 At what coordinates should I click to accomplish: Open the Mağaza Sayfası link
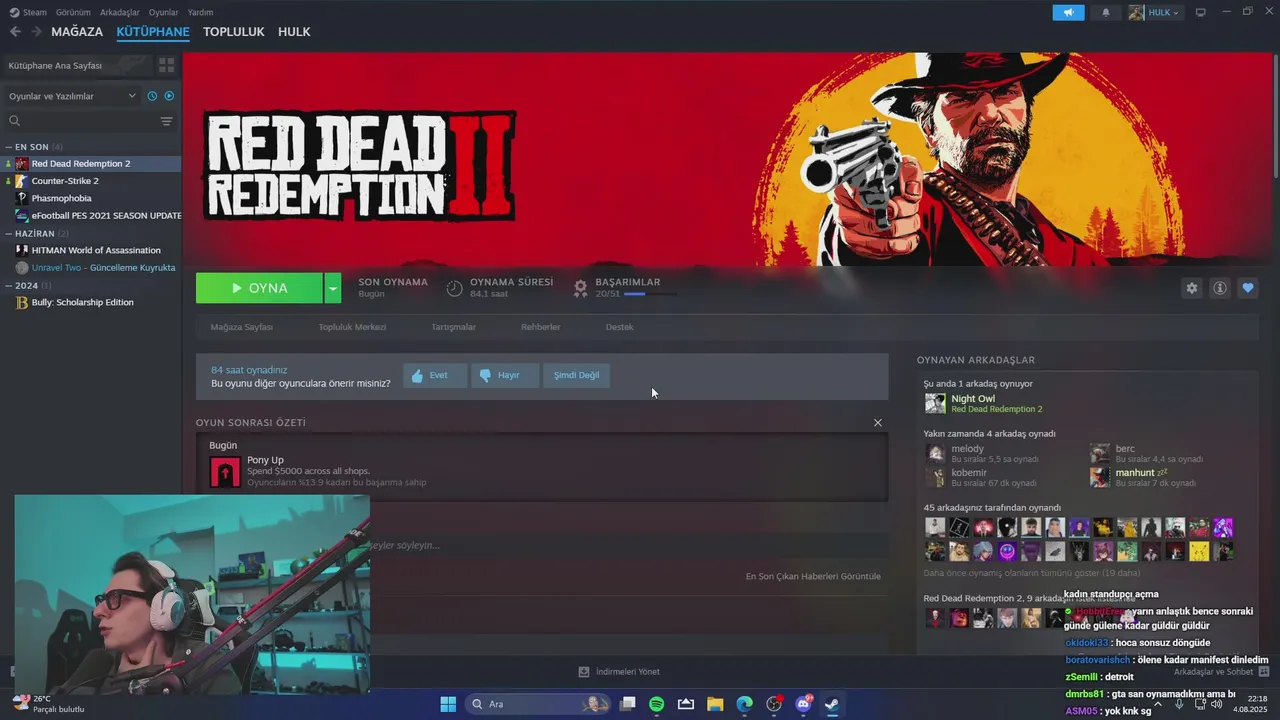(x=241, y=327)
